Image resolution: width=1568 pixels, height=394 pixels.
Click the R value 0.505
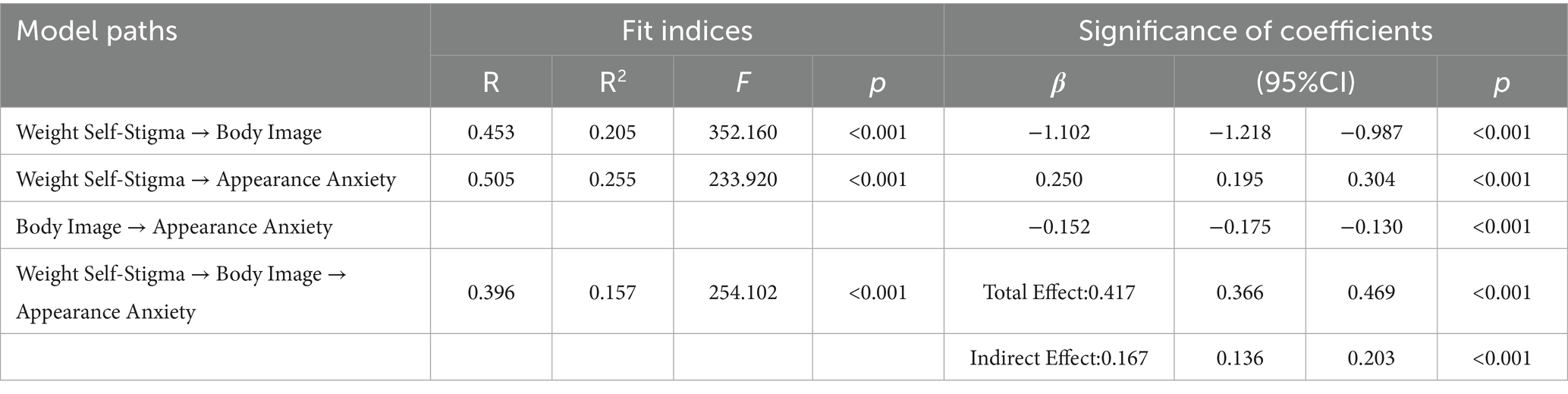[x=491, y=179]
